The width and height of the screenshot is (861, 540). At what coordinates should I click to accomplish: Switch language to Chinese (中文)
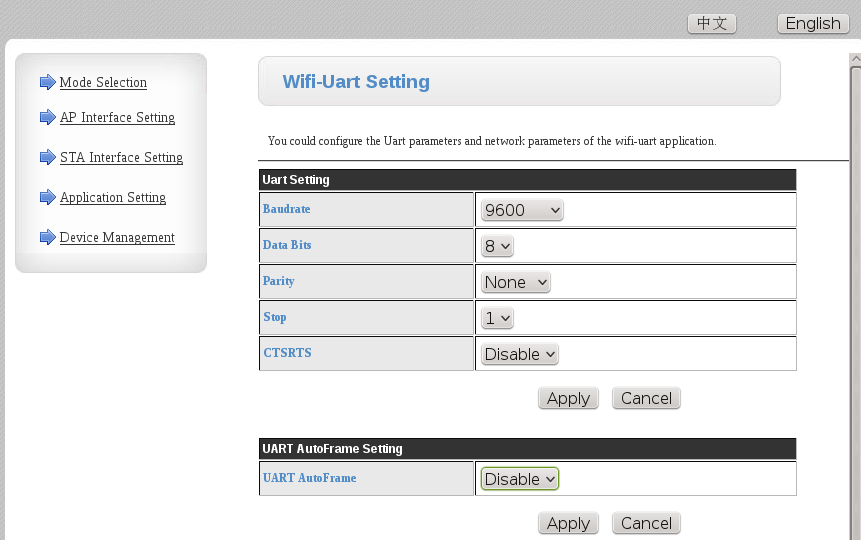pos(712,24)
